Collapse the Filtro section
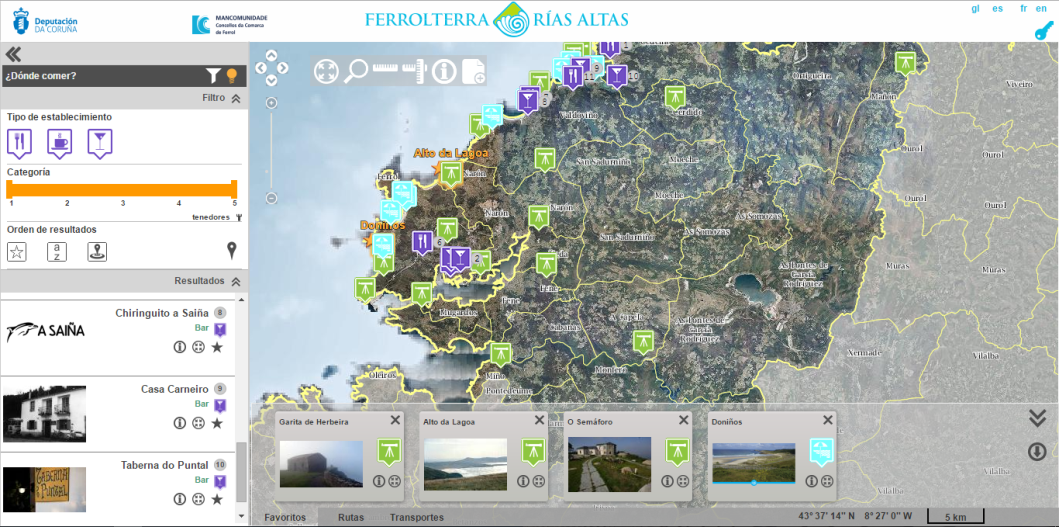 (x=236, y=98)
